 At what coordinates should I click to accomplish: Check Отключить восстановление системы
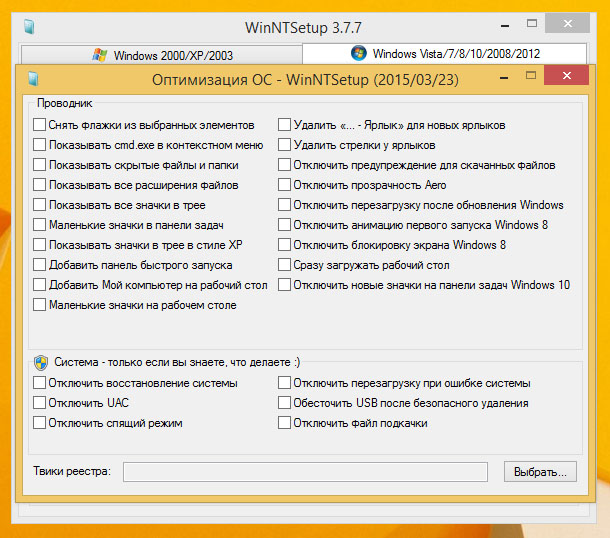tap(39, 383)
